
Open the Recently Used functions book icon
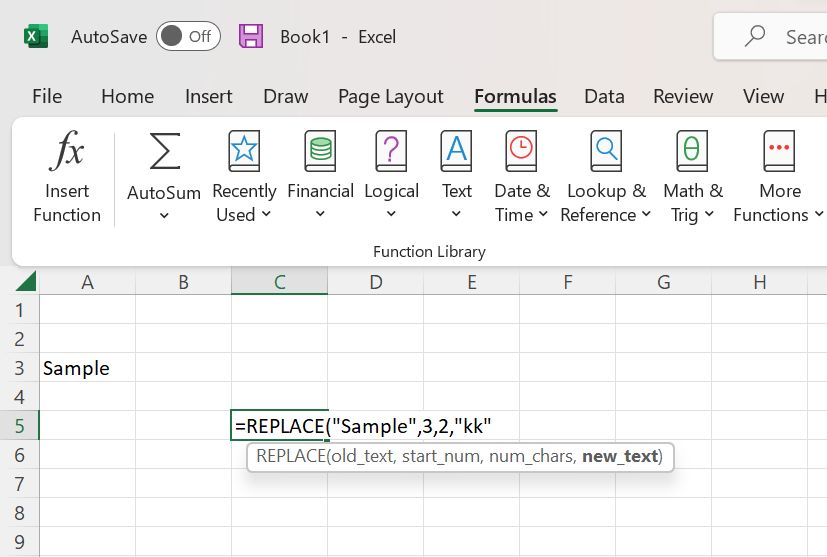click(244, 151)
